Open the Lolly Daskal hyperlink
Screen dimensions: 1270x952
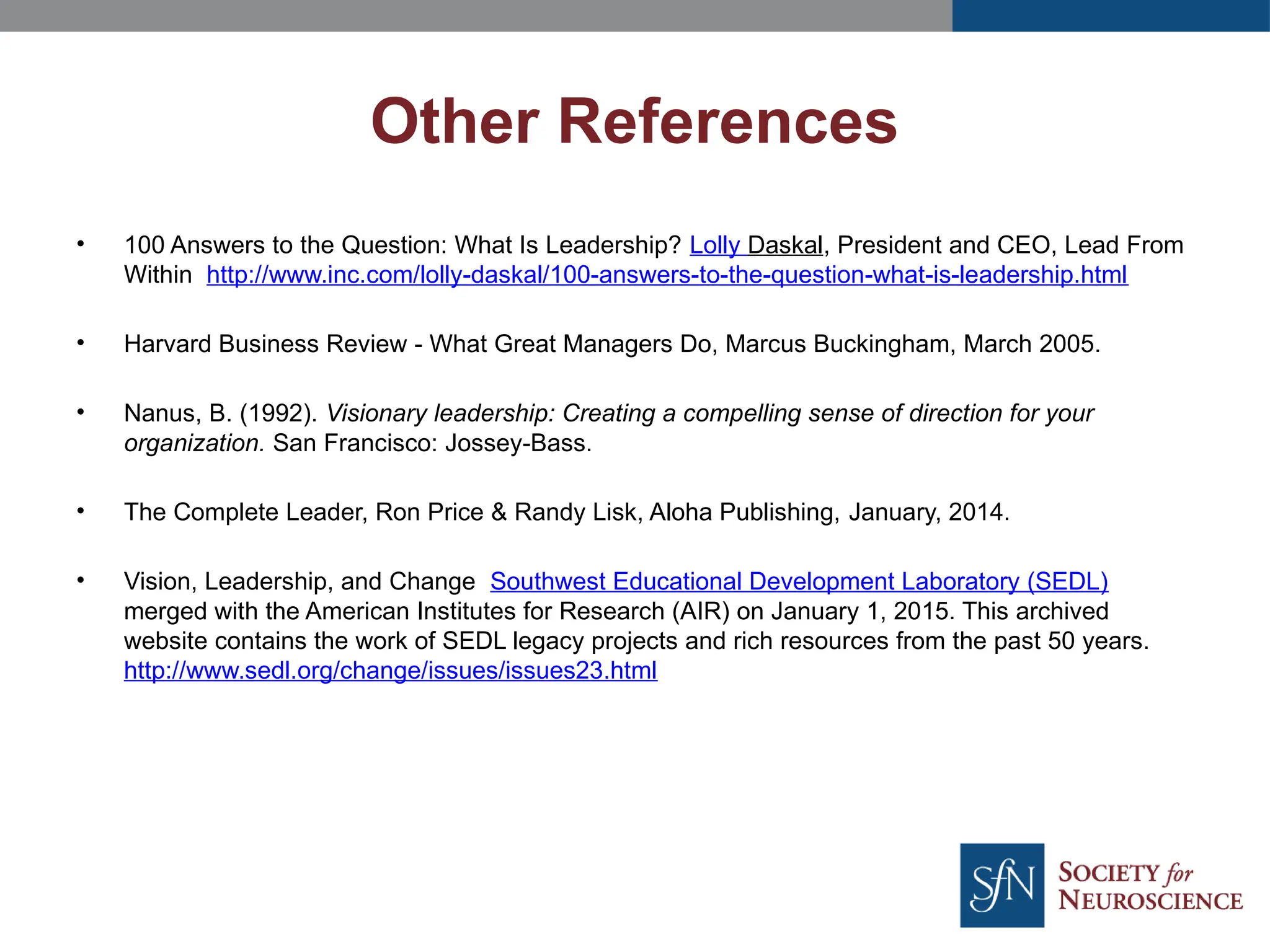pos(756,245)
